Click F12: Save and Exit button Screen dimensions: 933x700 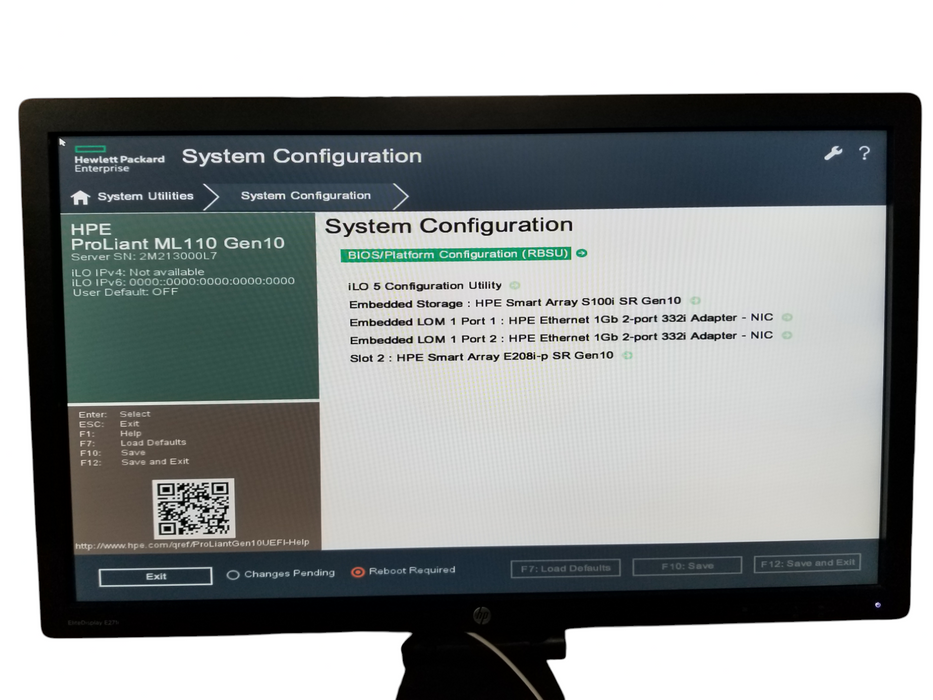point(806,564)
